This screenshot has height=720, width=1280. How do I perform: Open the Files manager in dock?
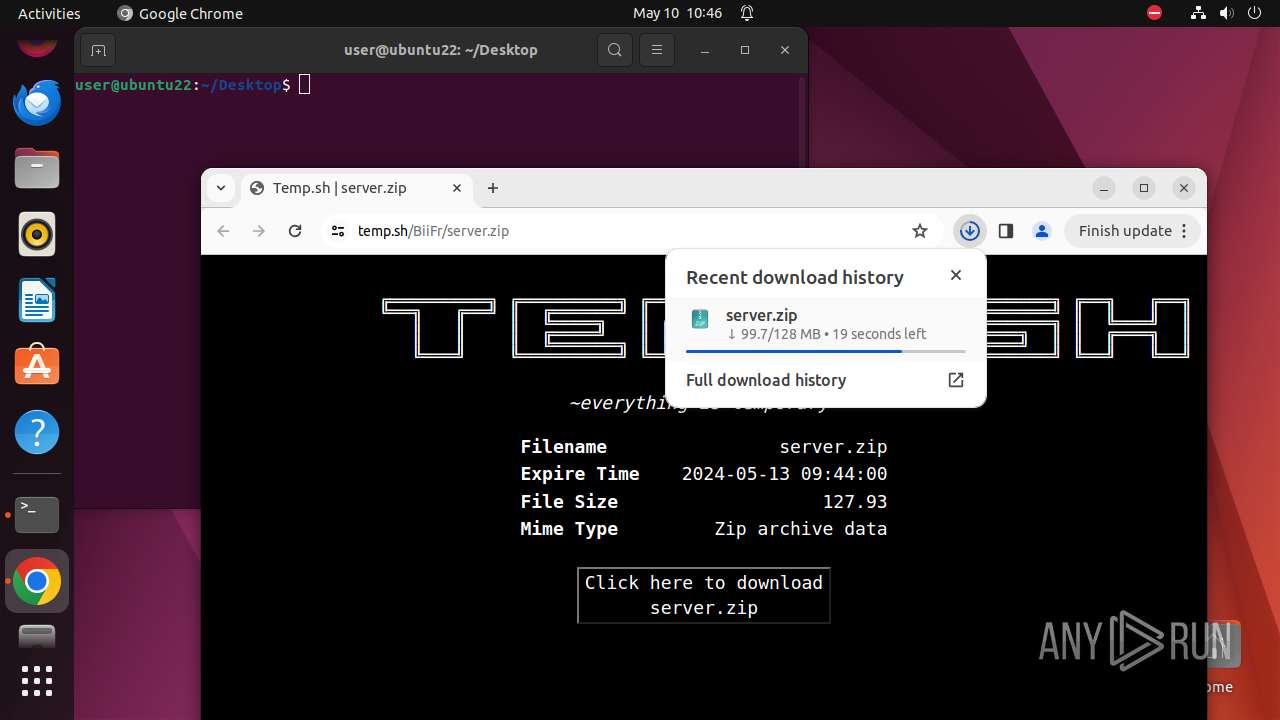click(37, 168)
